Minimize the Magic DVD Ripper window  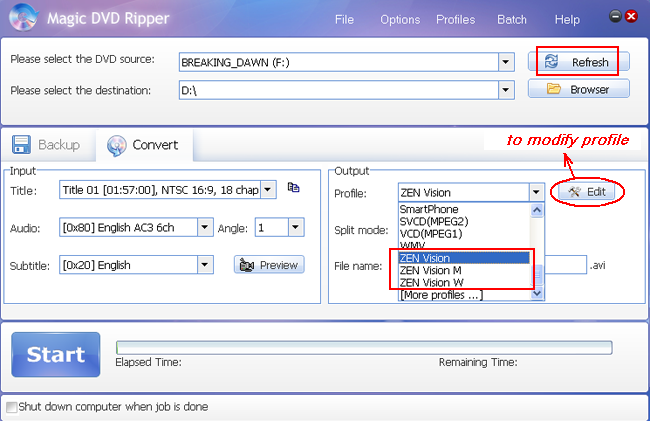coord(615,17)
